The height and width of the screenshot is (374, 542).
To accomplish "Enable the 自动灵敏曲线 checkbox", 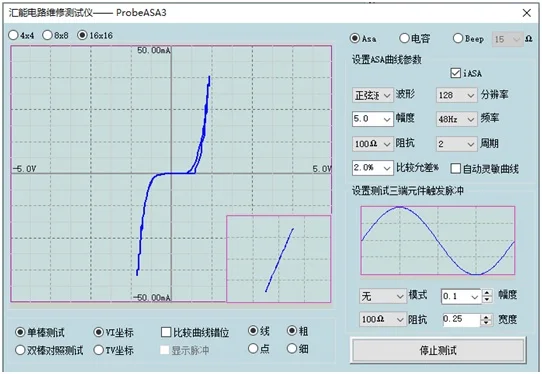I will [x=456, y=169].
